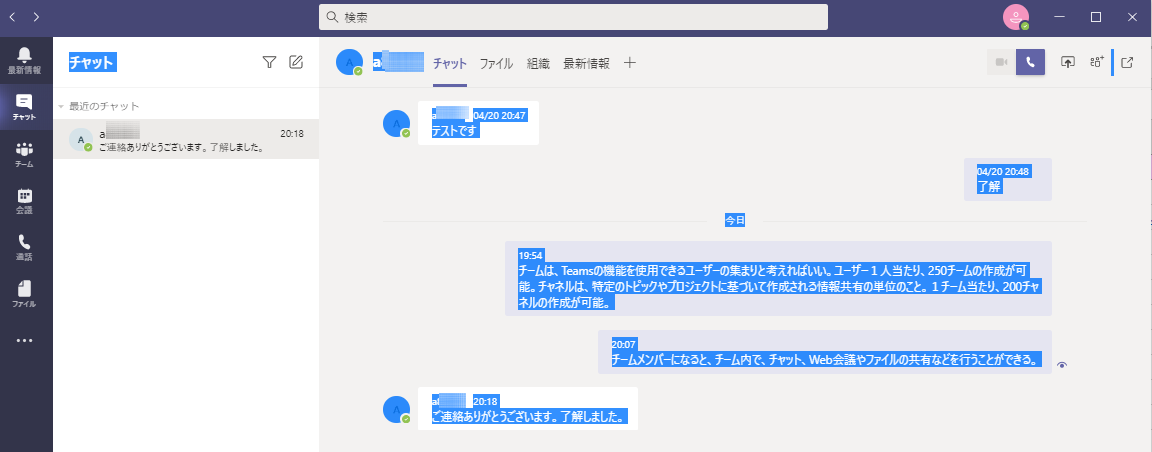Minimize the Teams window
The image size is (1152, 452).
point(1059,17)
